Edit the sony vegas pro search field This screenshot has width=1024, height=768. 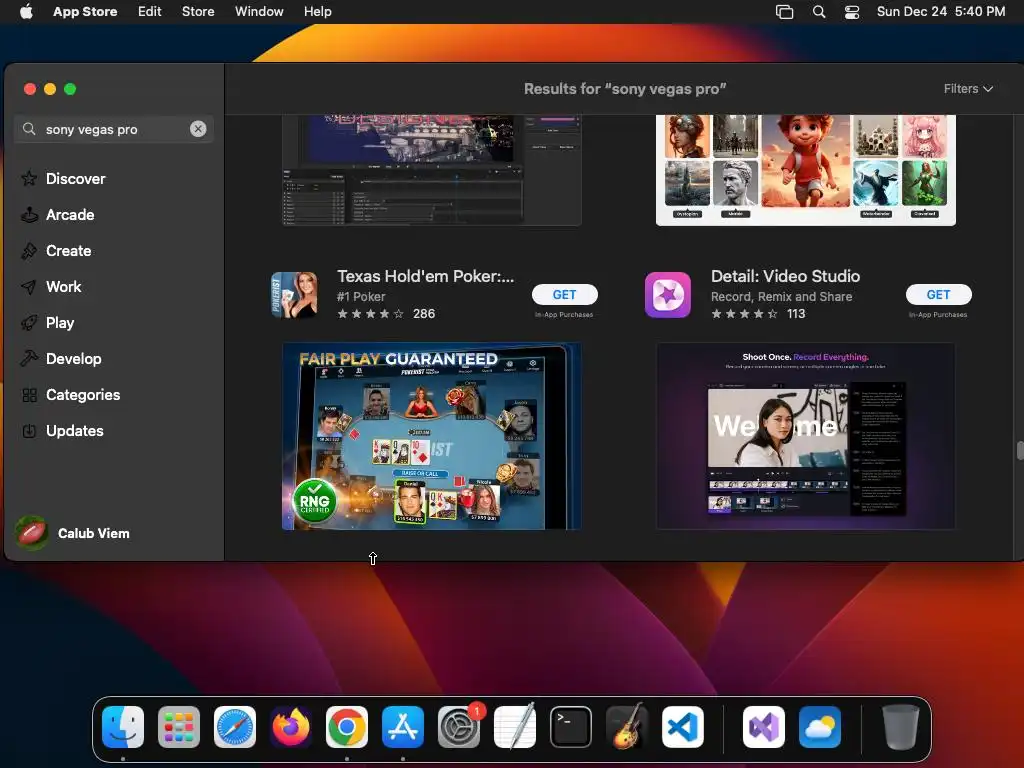point(114,129)
